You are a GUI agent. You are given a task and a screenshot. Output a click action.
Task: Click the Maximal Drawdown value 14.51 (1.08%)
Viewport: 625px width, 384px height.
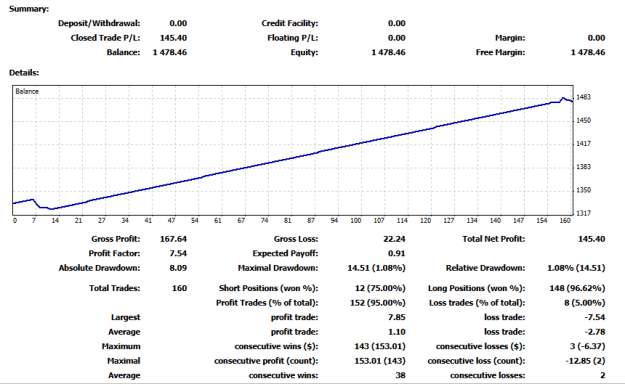pyautogui.click(x=376, y=268)
